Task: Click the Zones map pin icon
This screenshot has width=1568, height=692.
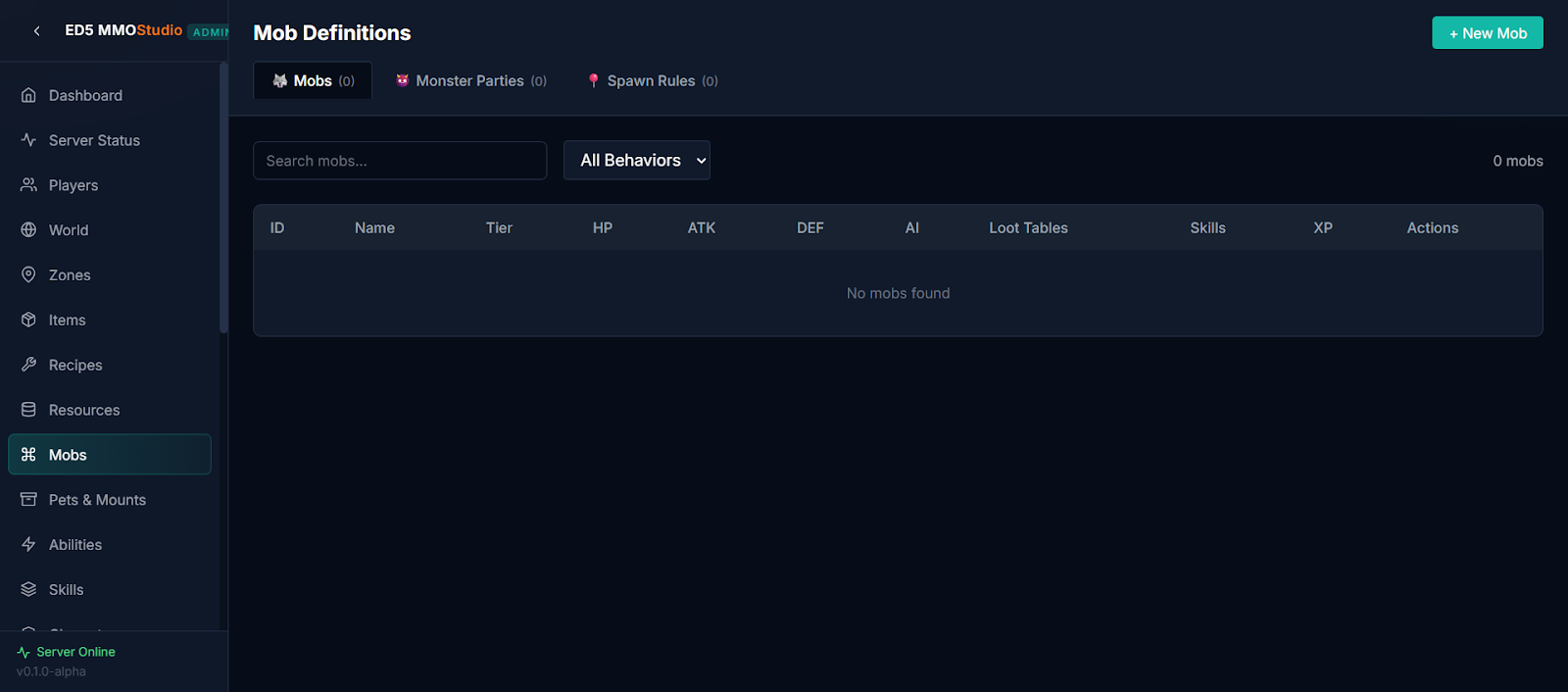Action: [x=28, y=275]
